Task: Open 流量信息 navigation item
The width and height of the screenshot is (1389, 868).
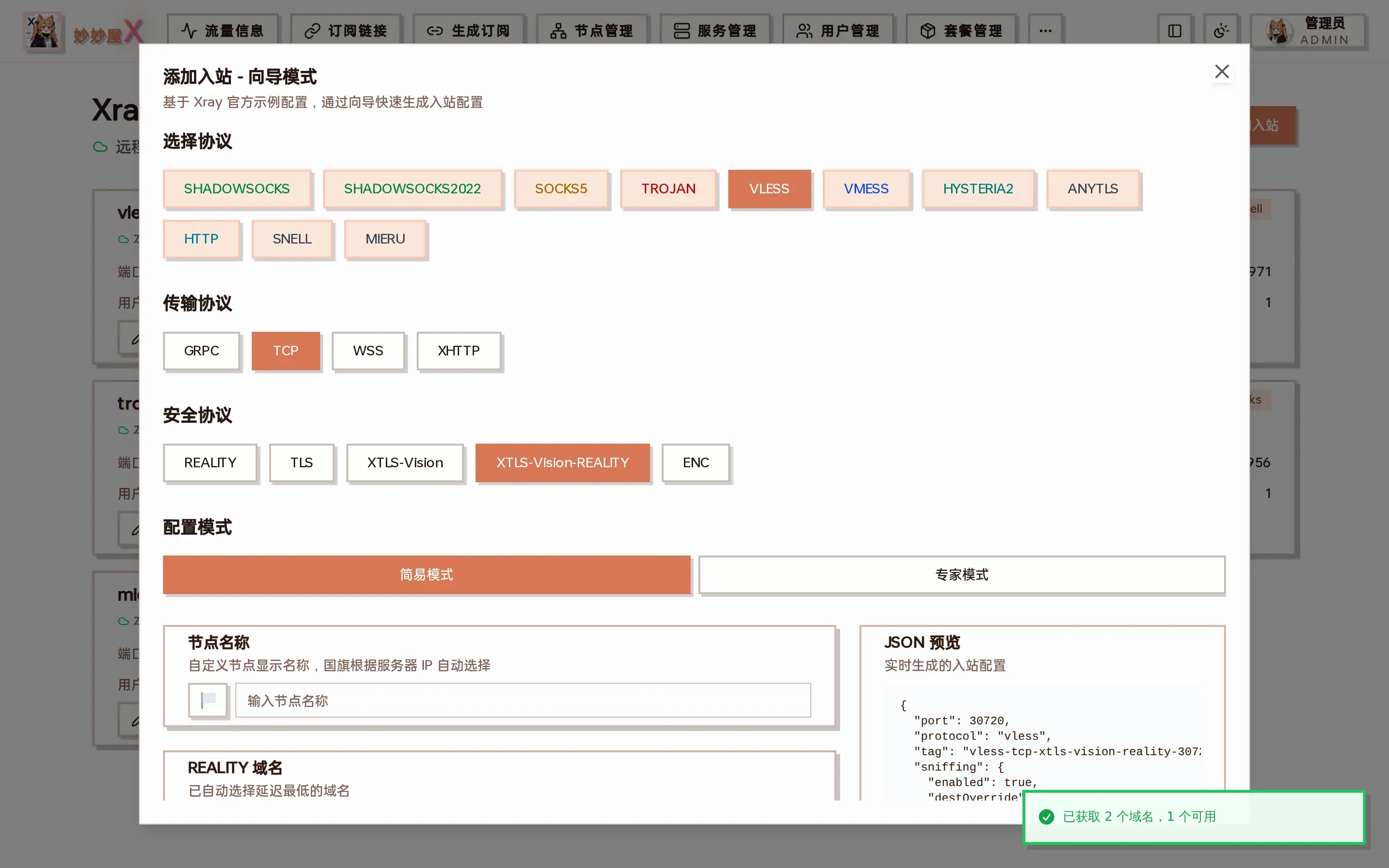Action: coord(223,31)
